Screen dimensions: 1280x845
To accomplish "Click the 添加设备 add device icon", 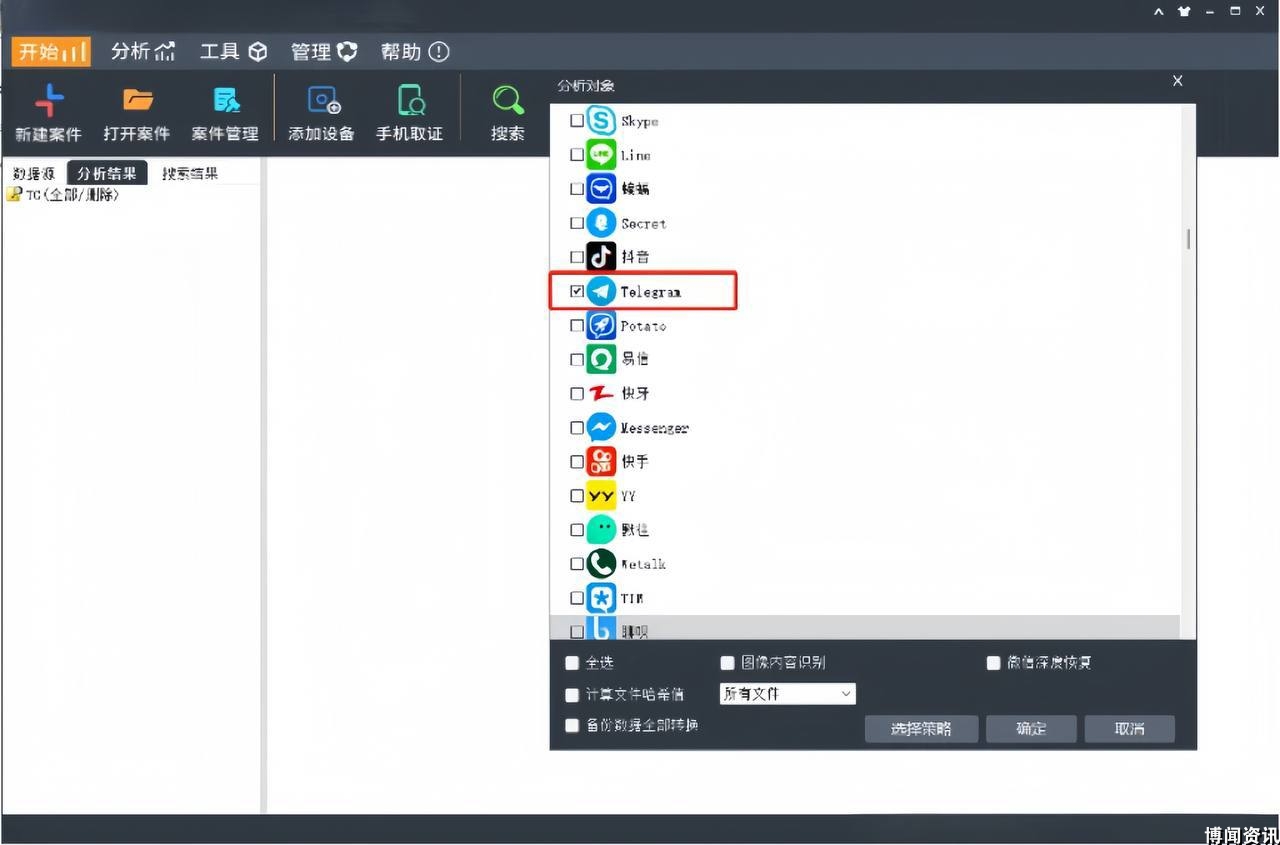I will [322, 100].
